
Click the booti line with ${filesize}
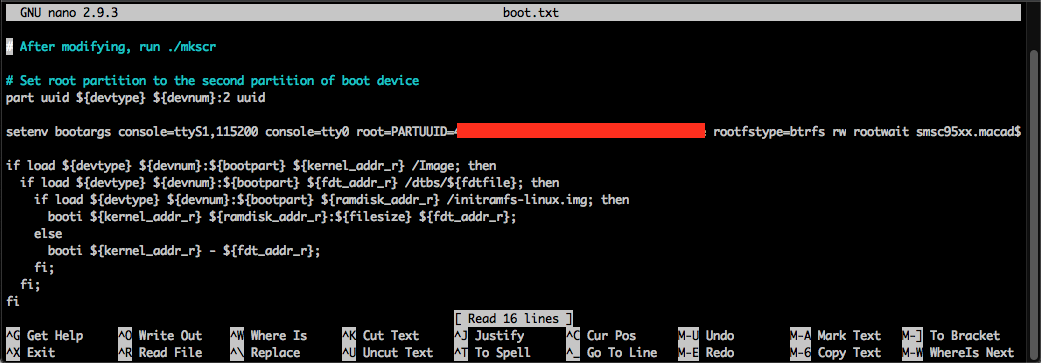(282, 217)
